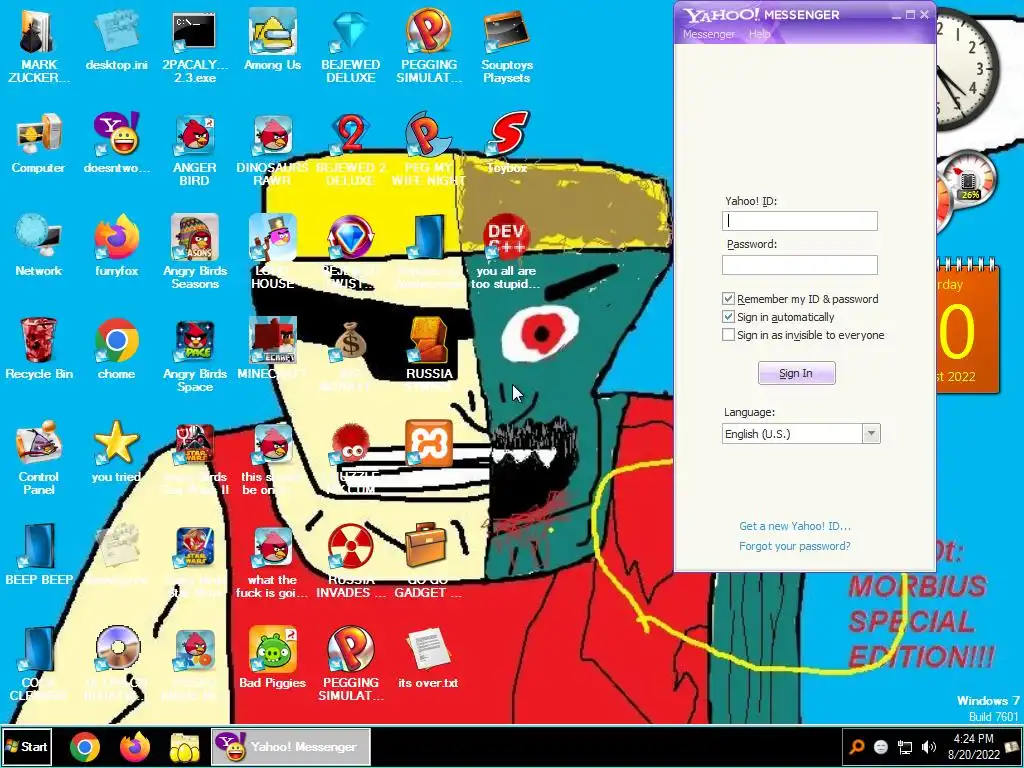This screenshot has height=768, width=1024.
Task: Open the 'doesntwo...' Yahoo Messenger desktop shortcut
Action: (117, 142)
